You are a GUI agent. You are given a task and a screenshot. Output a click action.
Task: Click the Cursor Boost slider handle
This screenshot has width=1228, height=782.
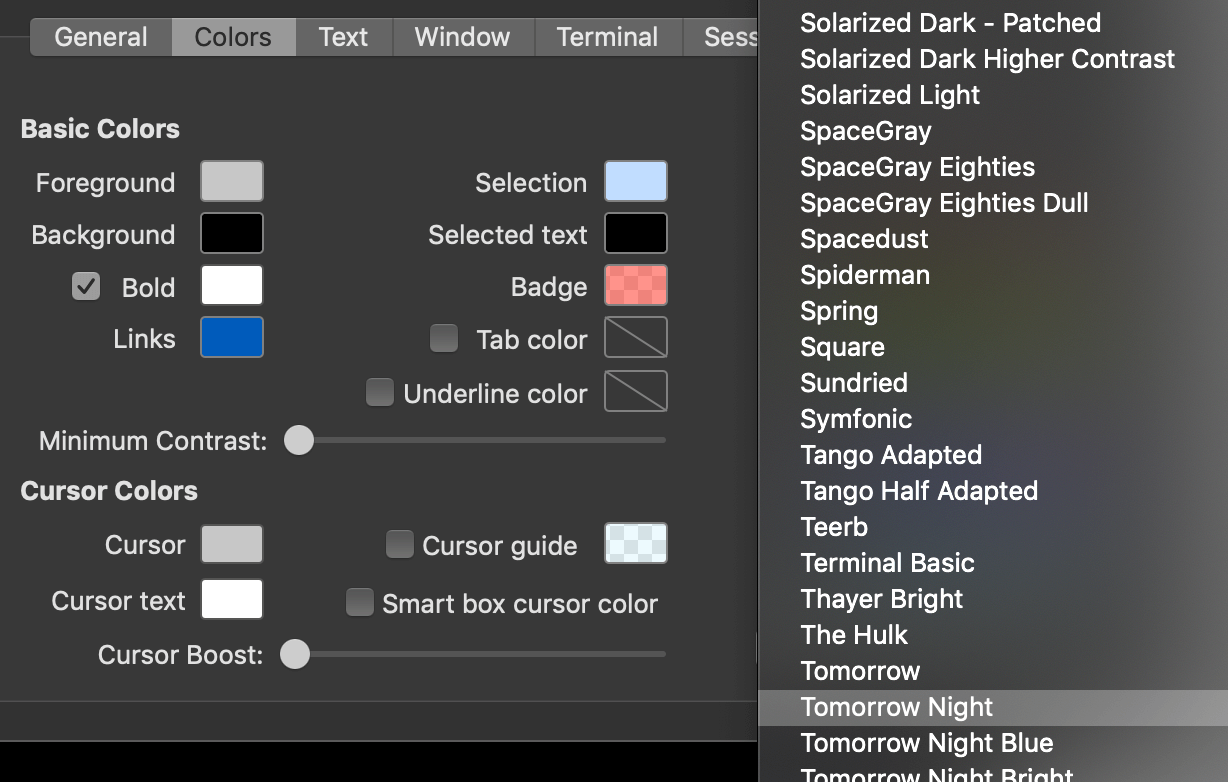[x=295, y=654]
